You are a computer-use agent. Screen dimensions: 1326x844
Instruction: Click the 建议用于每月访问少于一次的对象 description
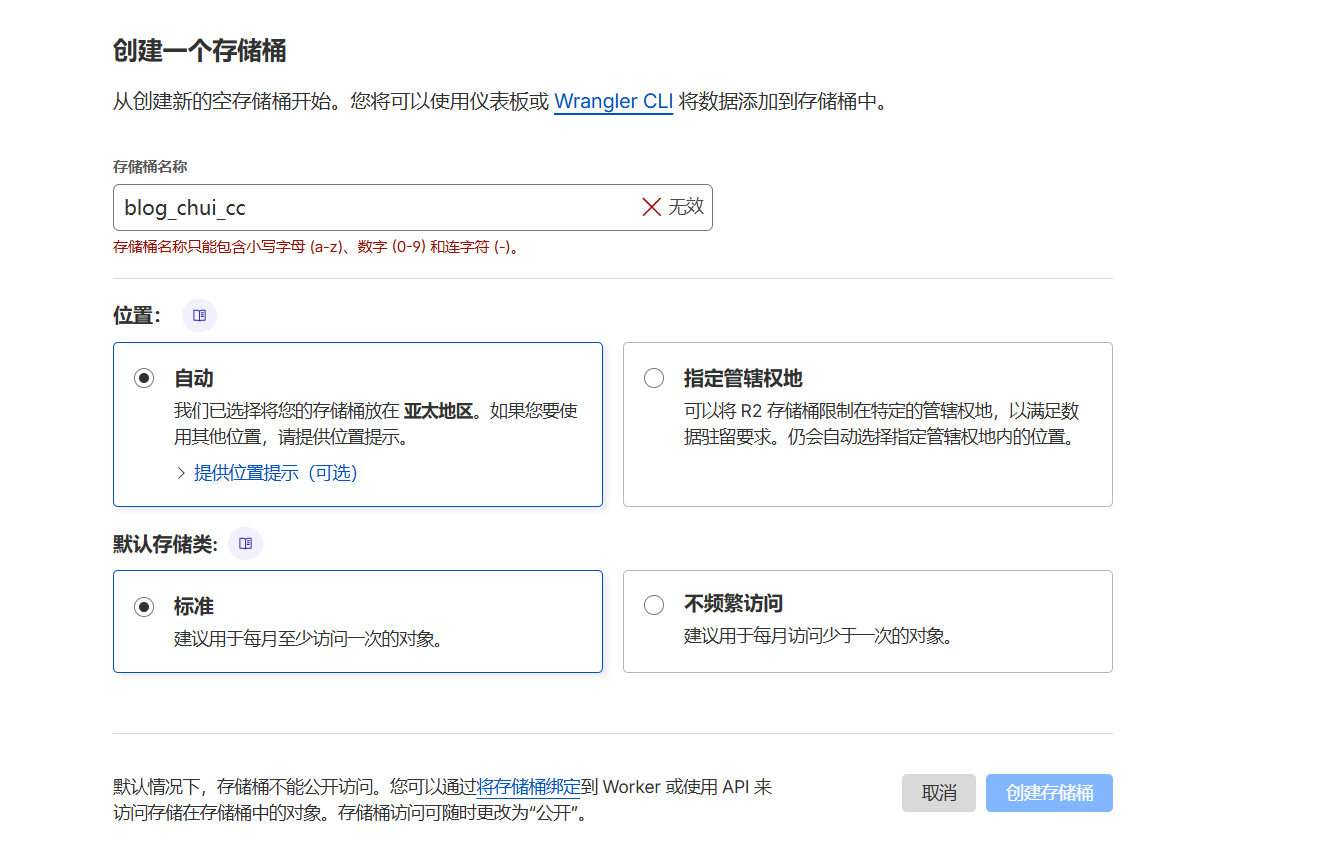tap(817, 636)
